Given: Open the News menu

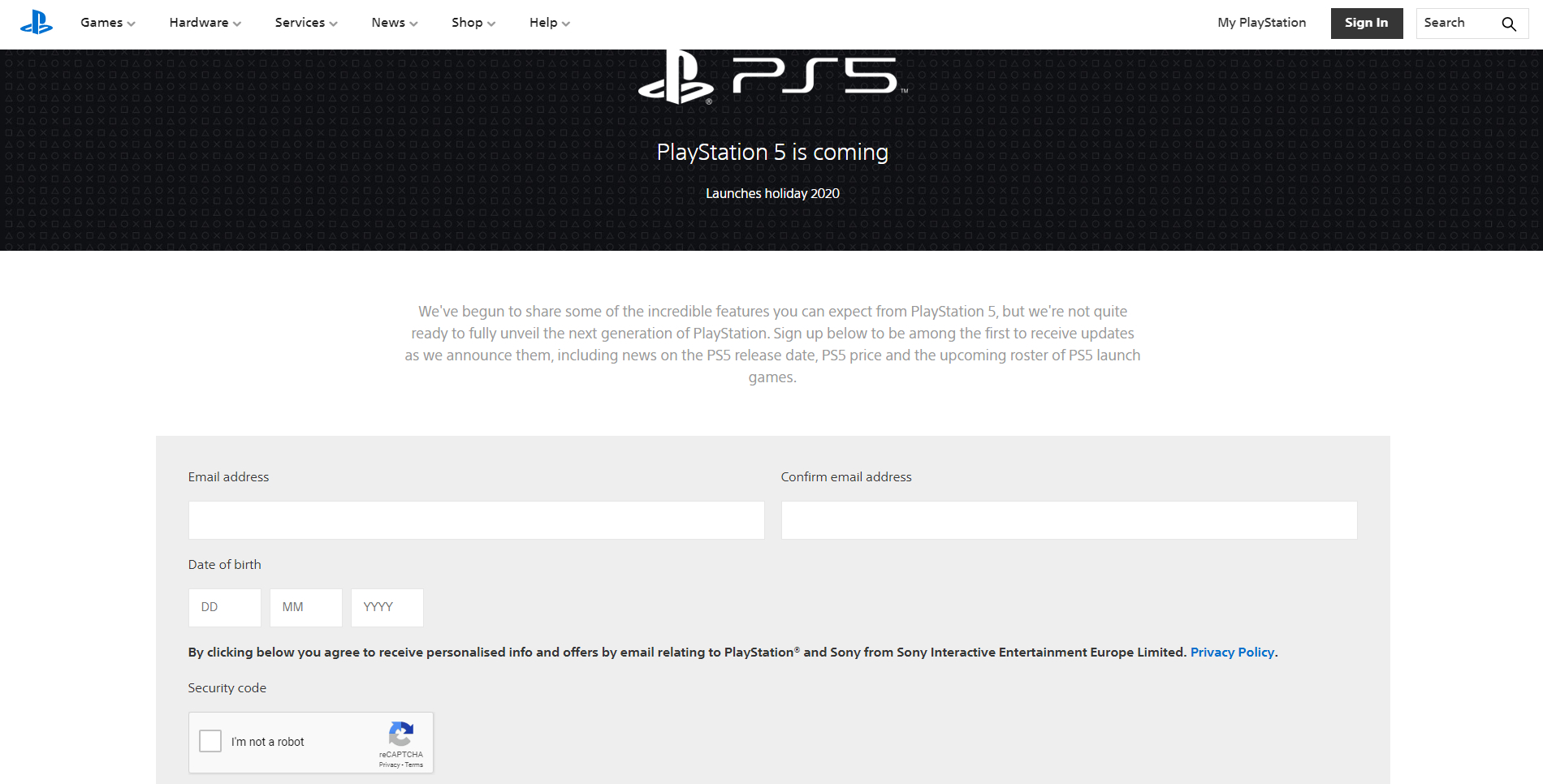Looking at the screenshot, I should coord(394,23).
